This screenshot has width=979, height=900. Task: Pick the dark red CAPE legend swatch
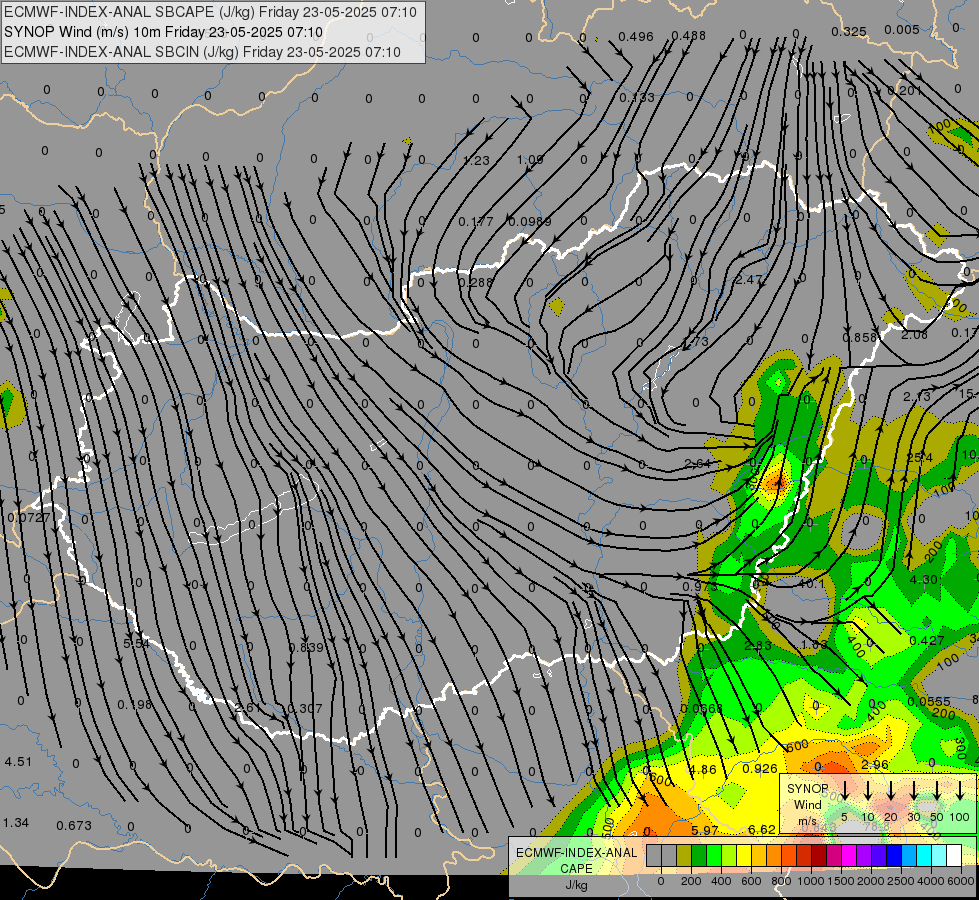click(819, 856)
